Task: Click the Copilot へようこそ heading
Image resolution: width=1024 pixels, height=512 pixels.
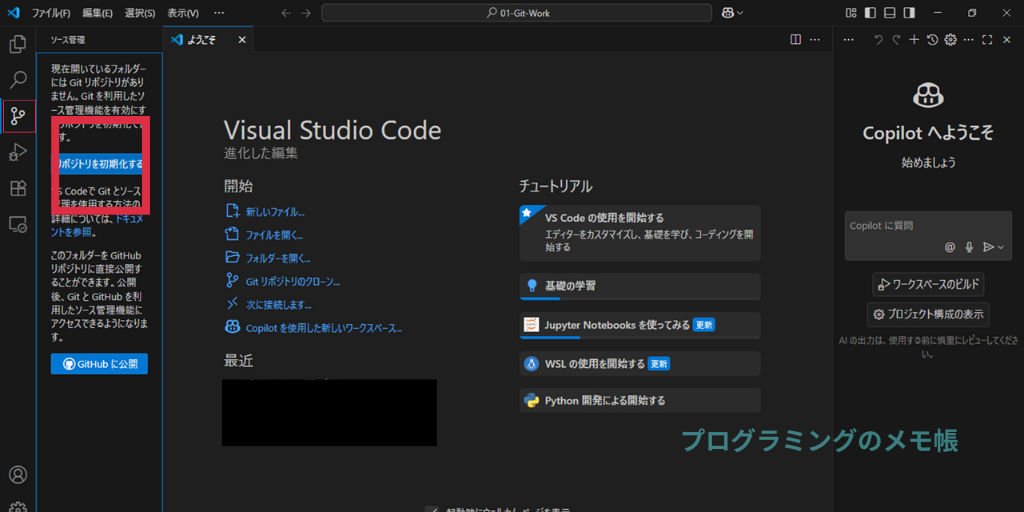Action: [x=928, y=133]
